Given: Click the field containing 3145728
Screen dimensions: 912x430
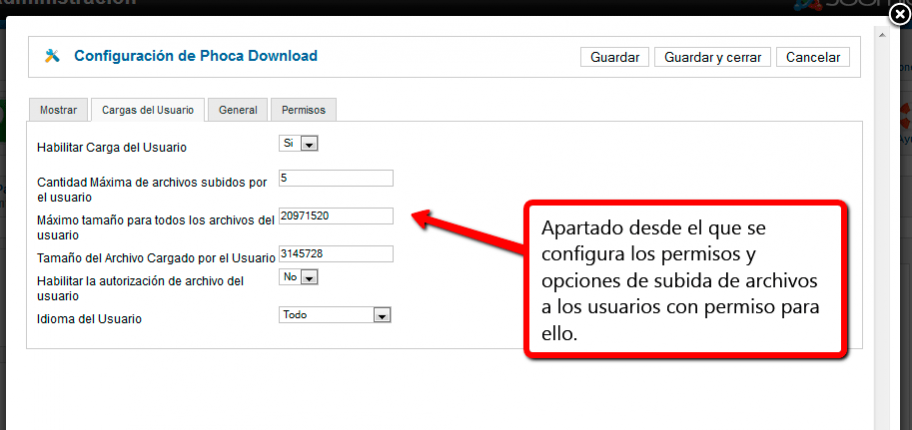Looking at the screenshot, I should (336, 254).
